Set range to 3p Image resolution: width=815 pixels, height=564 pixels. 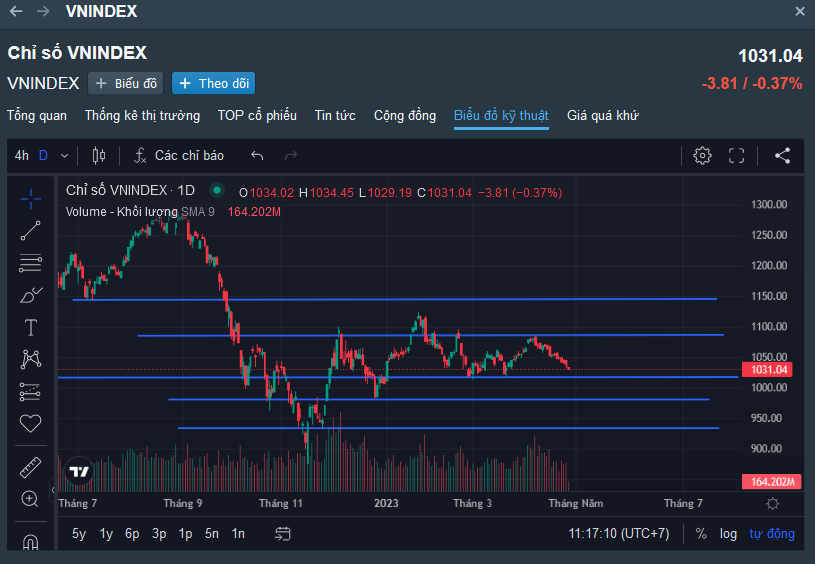coord(159,534)
